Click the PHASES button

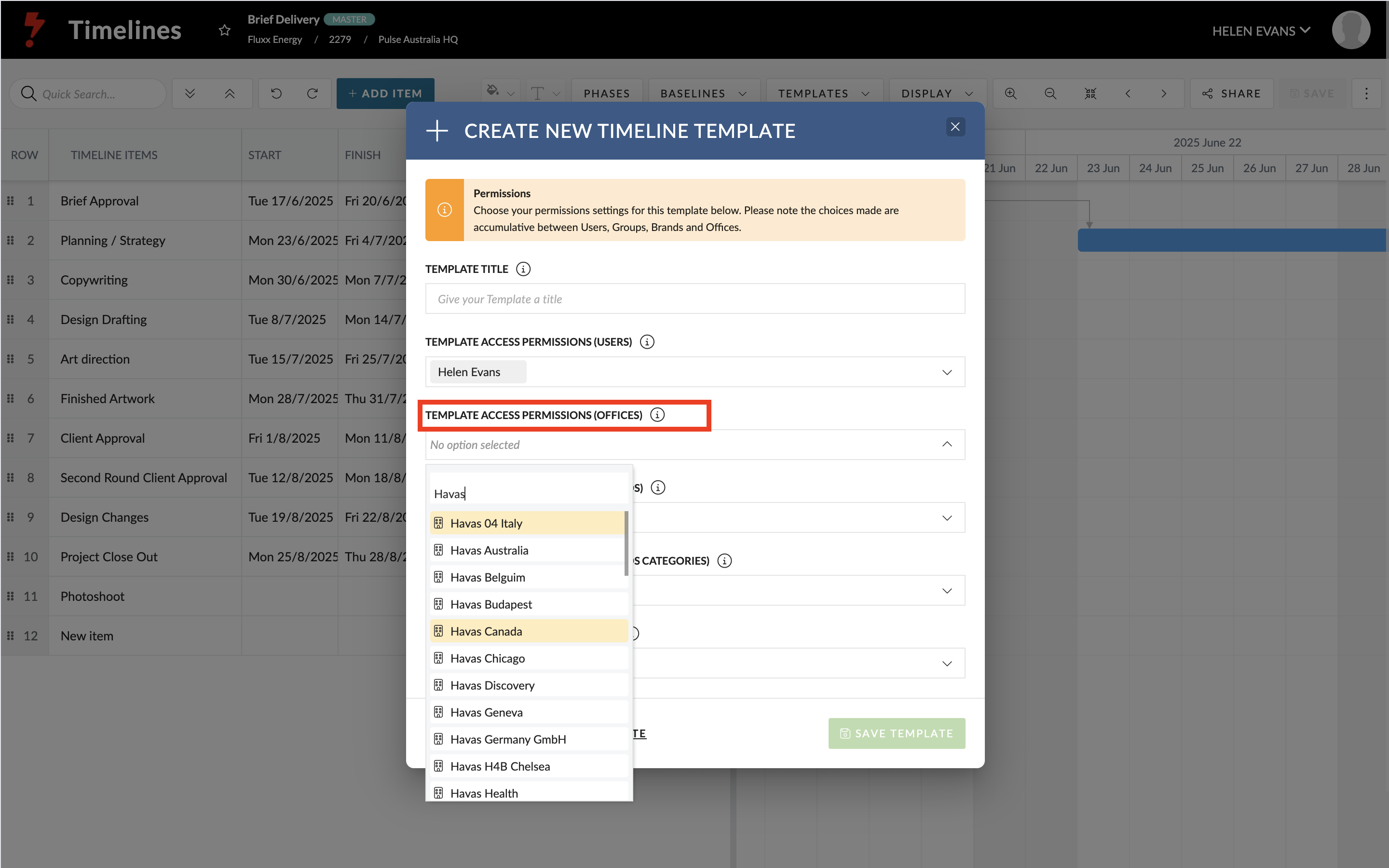[x=607, y=93]
